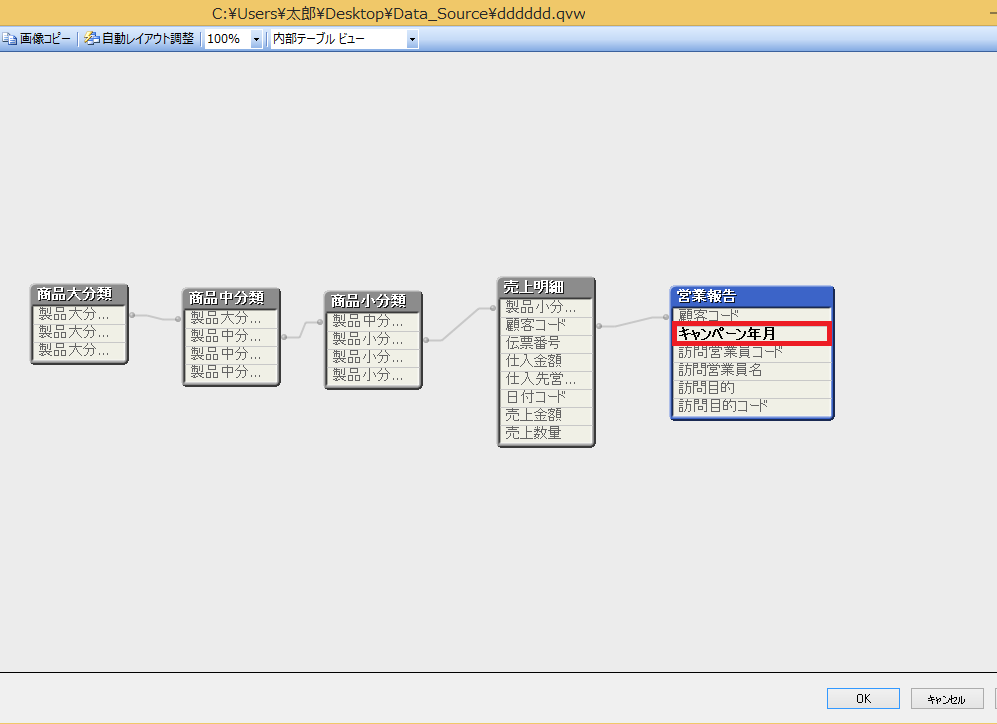Screen dimensions: 997x724
Task: Select the 伝票番号 field
Action: (x=546, y=343)
